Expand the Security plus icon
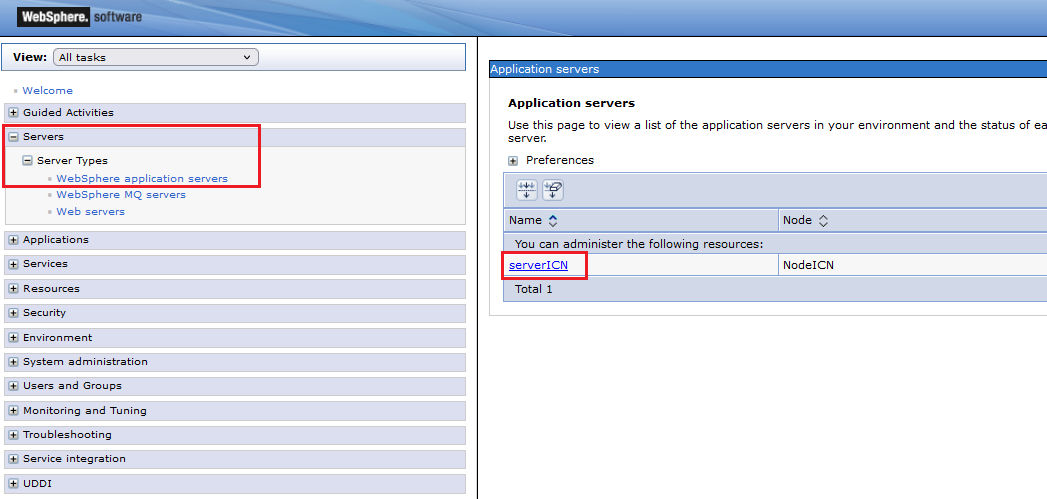 point(14,313)
